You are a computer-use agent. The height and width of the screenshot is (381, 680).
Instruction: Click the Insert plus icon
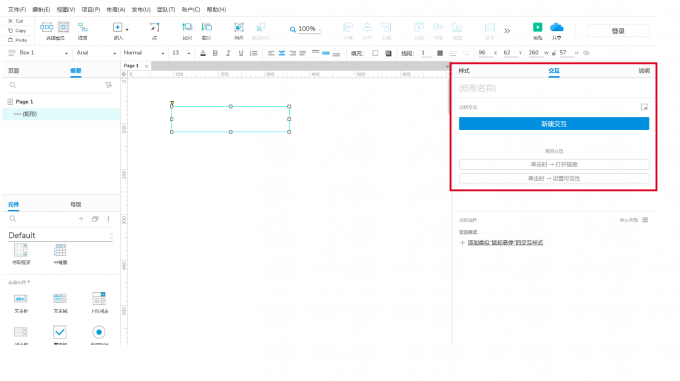click(x=117, y=27)
